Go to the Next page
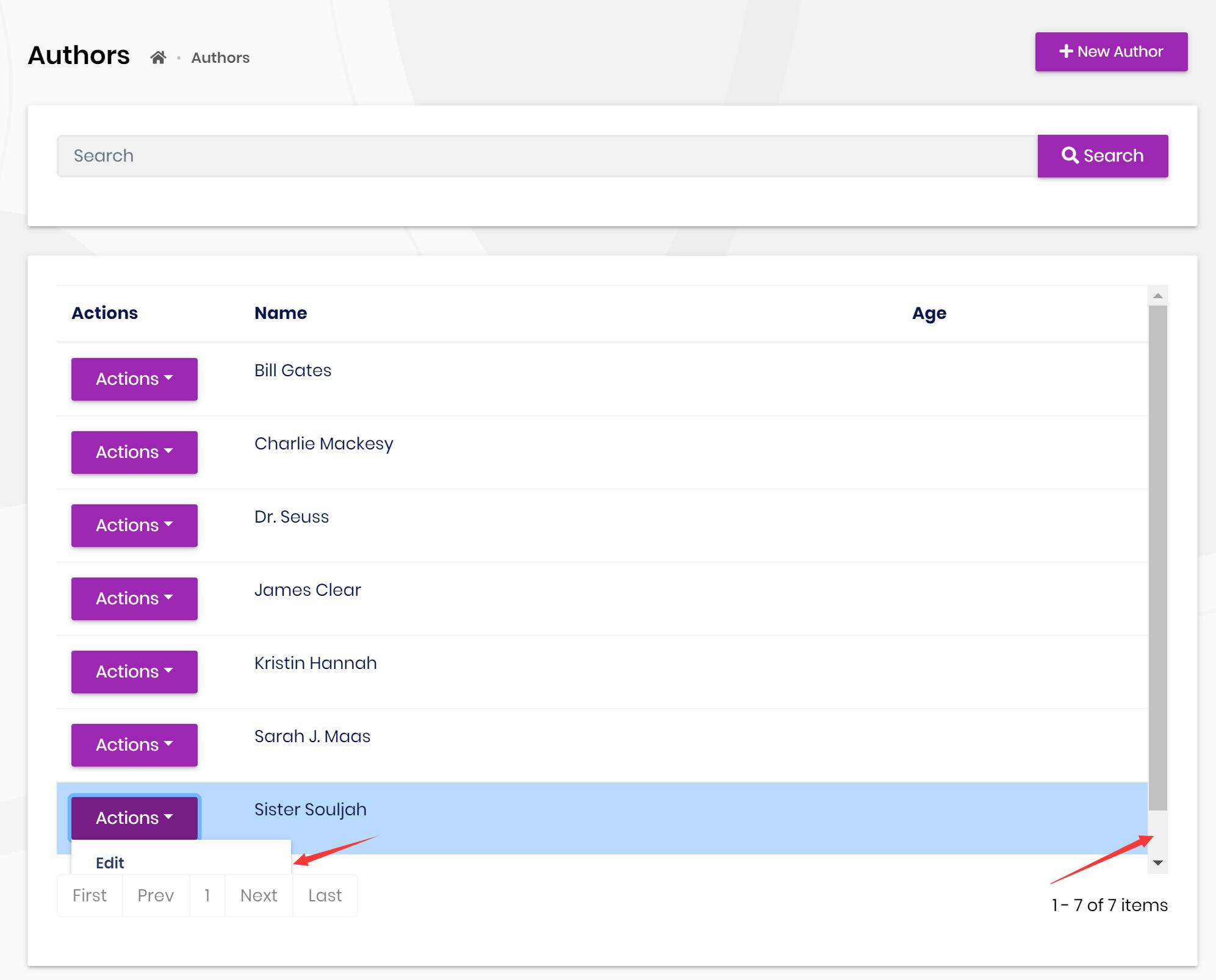The width and height of the screenshot is (1216, 980). coord(259,895)
